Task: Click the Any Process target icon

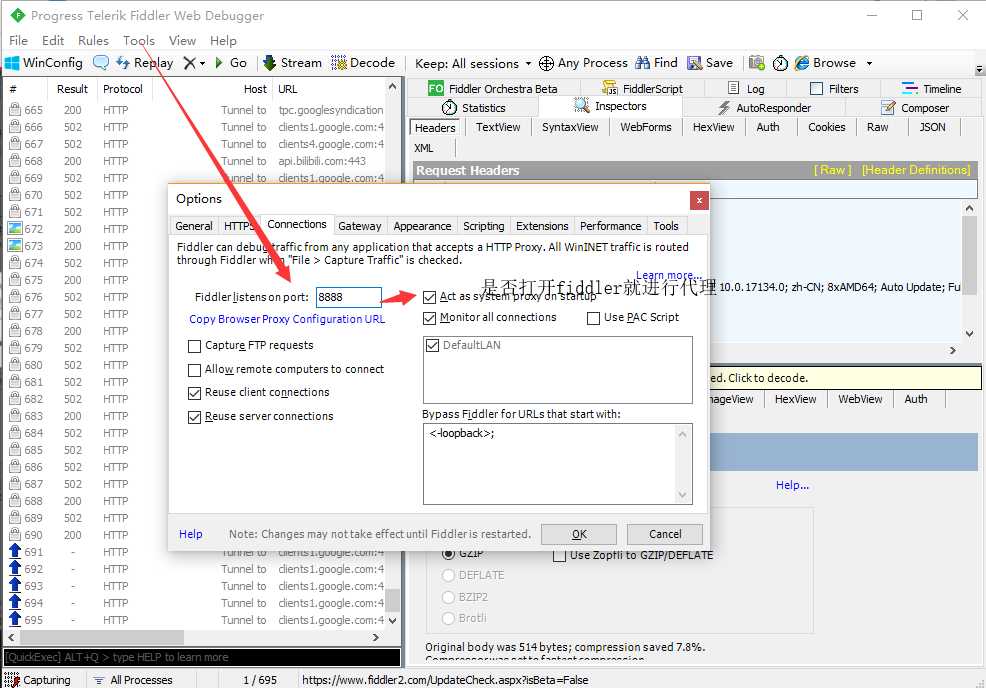Action: [x=546, y=63]
